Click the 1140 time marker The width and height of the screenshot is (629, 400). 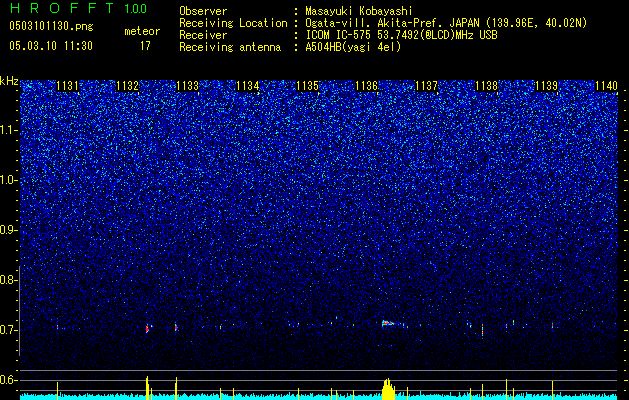coord(606,86)
